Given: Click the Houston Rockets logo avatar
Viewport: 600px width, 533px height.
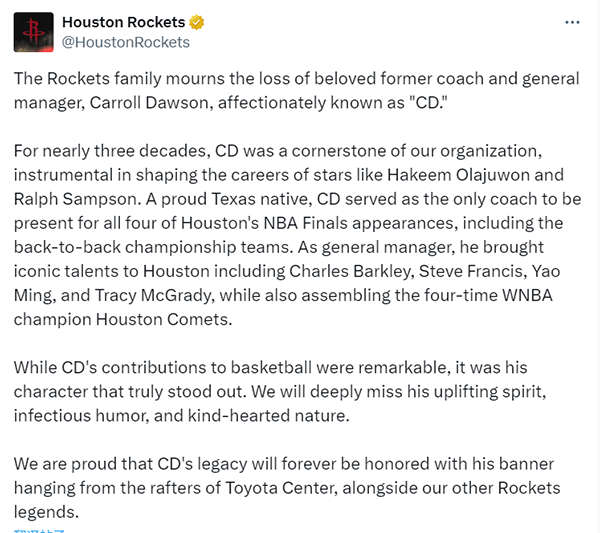Looking at the screenshot, I should (x=34, y=32).
